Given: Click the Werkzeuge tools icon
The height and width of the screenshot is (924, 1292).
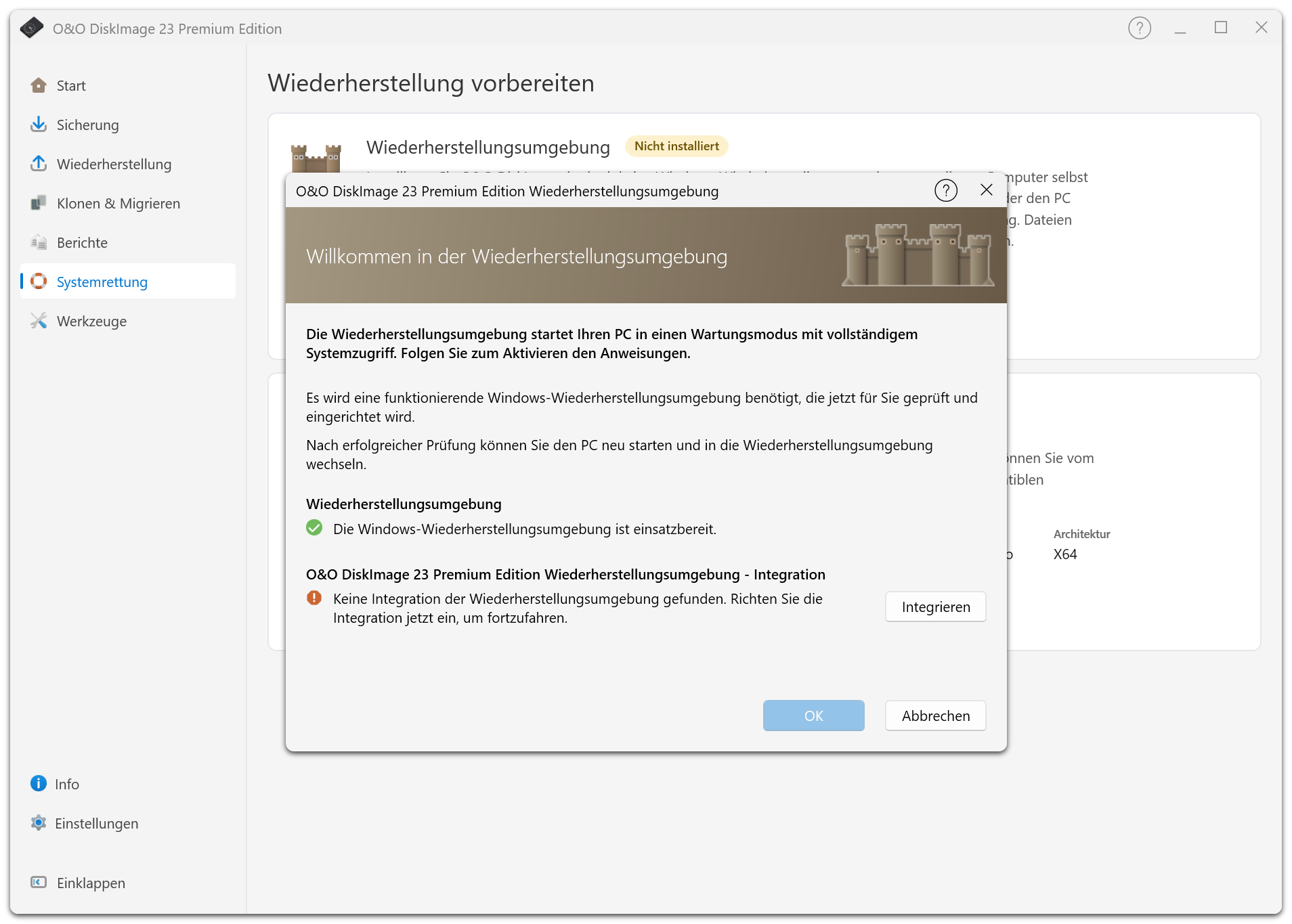Looking at the screenshot, I should 39,321.
